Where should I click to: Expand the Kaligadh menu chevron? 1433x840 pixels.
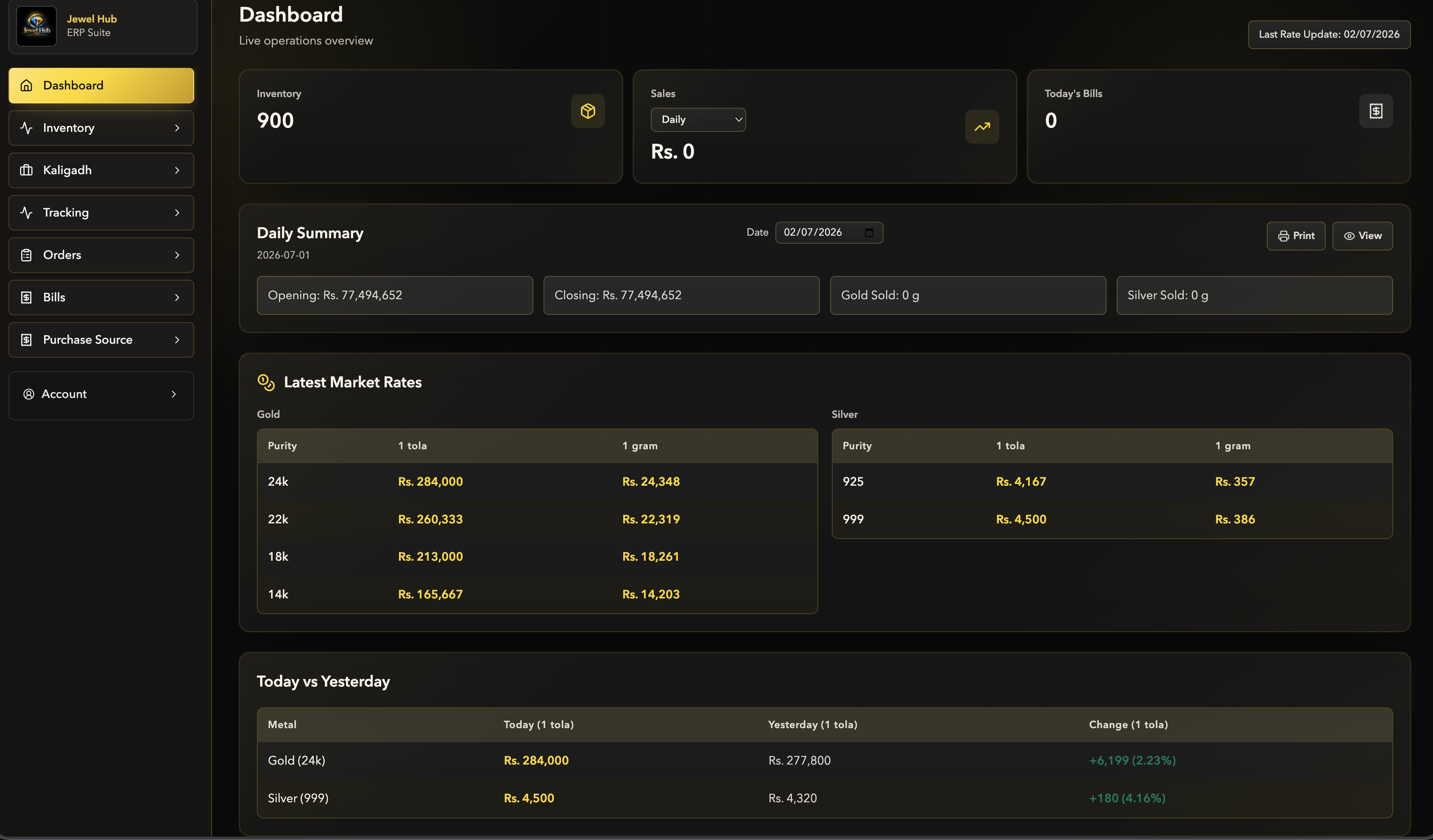[x=177, y=170]
